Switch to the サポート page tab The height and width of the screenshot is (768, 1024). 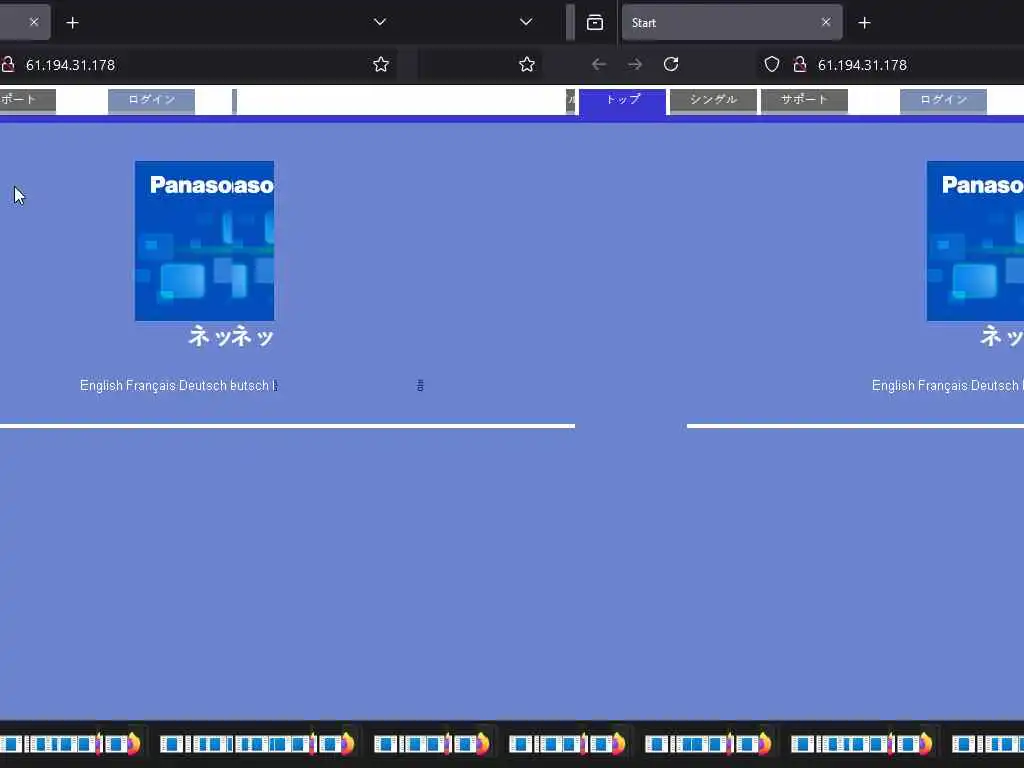pyautogui.click(x=804, y=101)
